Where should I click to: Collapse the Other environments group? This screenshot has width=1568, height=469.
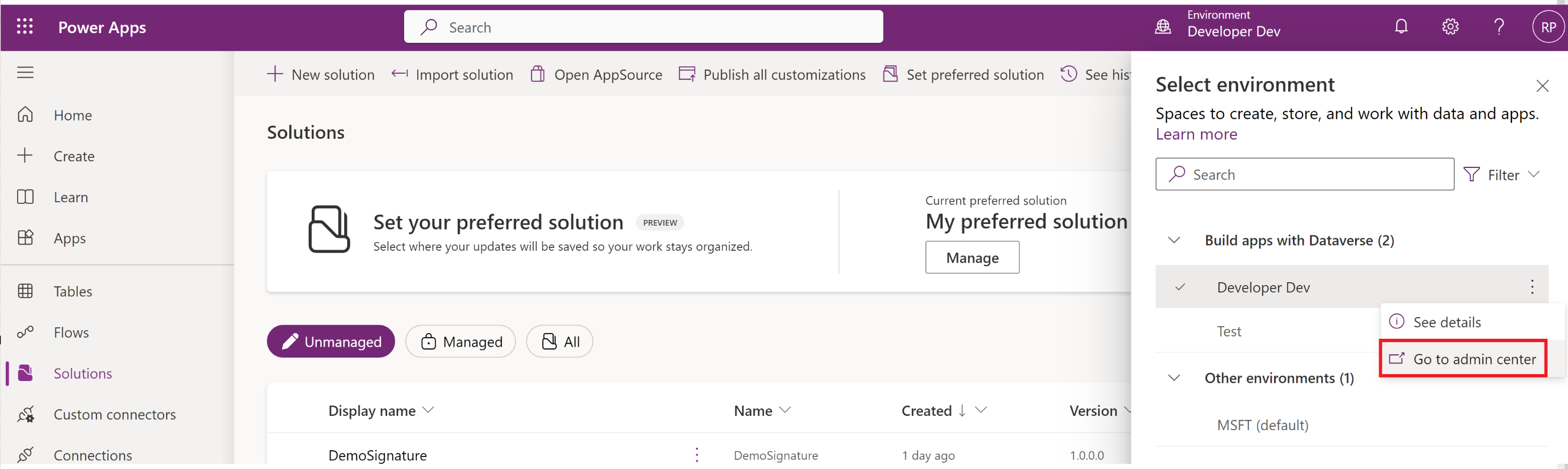click(1174, 378)
